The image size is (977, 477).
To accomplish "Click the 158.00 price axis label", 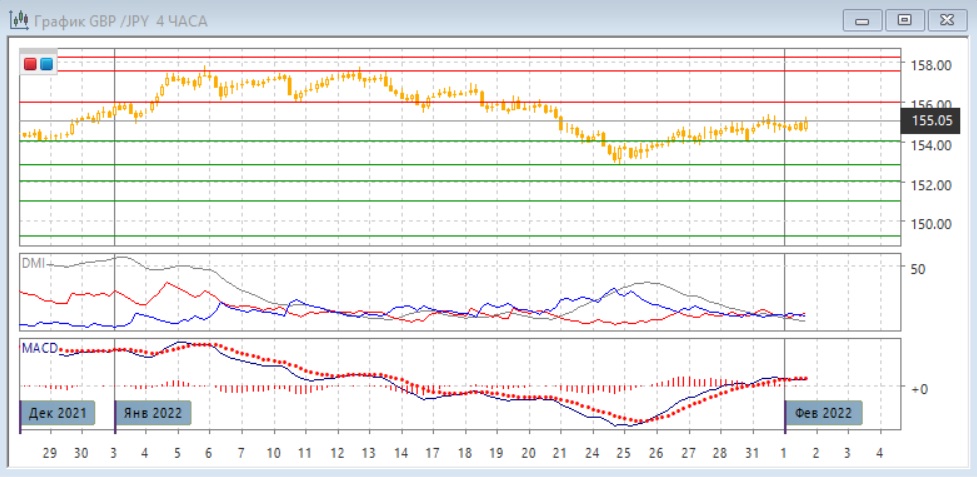I will (x=930, y=66).
